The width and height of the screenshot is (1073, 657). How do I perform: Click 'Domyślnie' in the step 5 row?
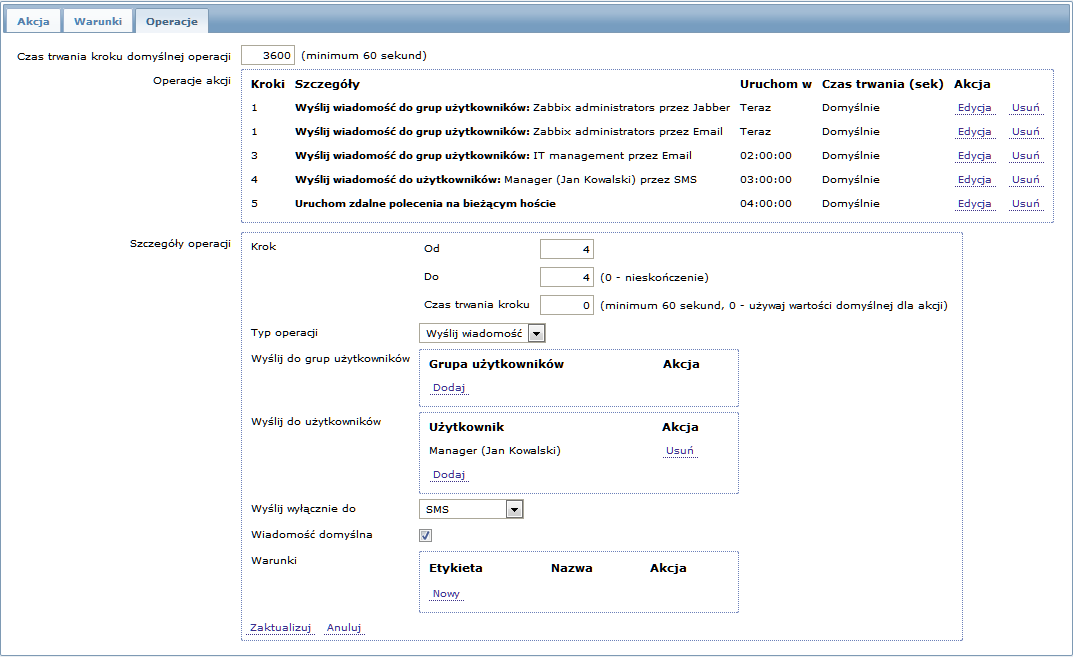point(851,203)
